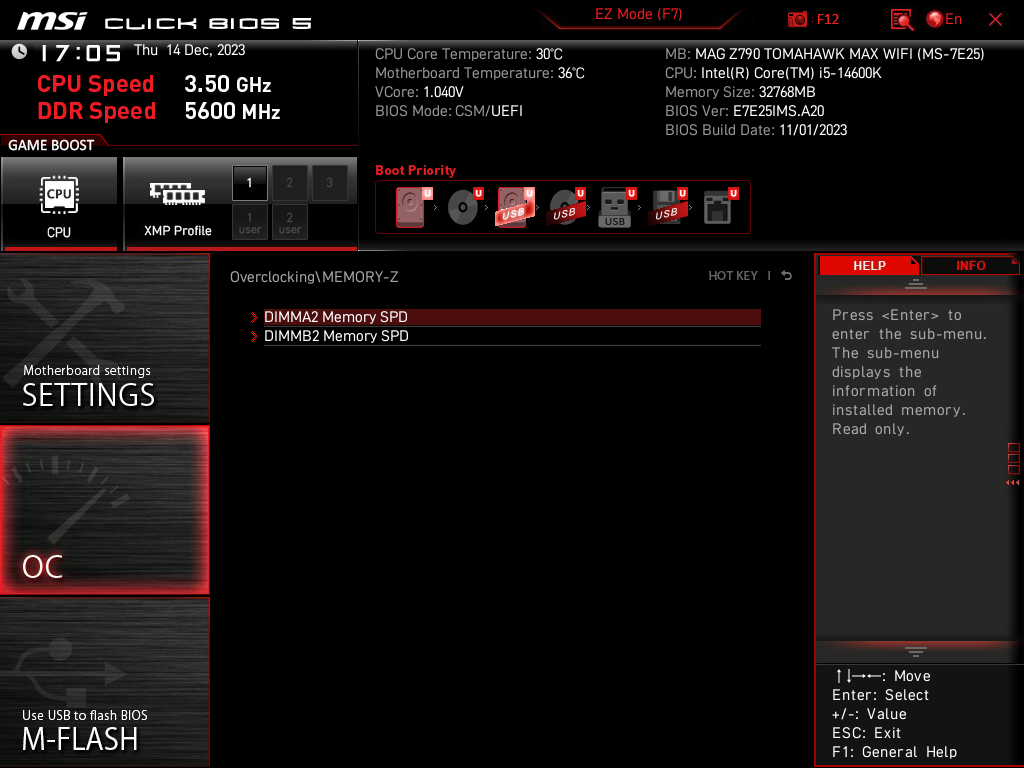This screenshot has height=768, width=1024.
Task: Open DIMMA2 Memory SPD sub-menu
Action: [512, 317]
